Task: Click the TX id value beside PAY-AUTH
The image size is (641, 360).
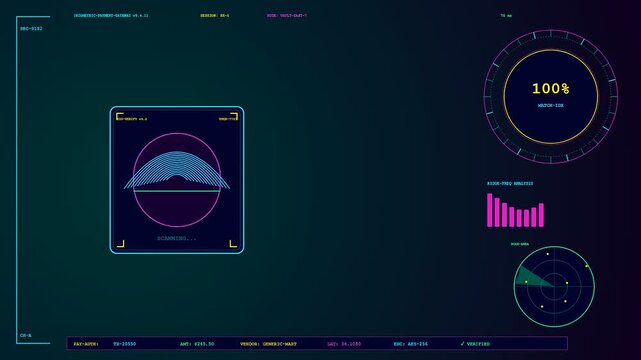Action: [125, 344]
